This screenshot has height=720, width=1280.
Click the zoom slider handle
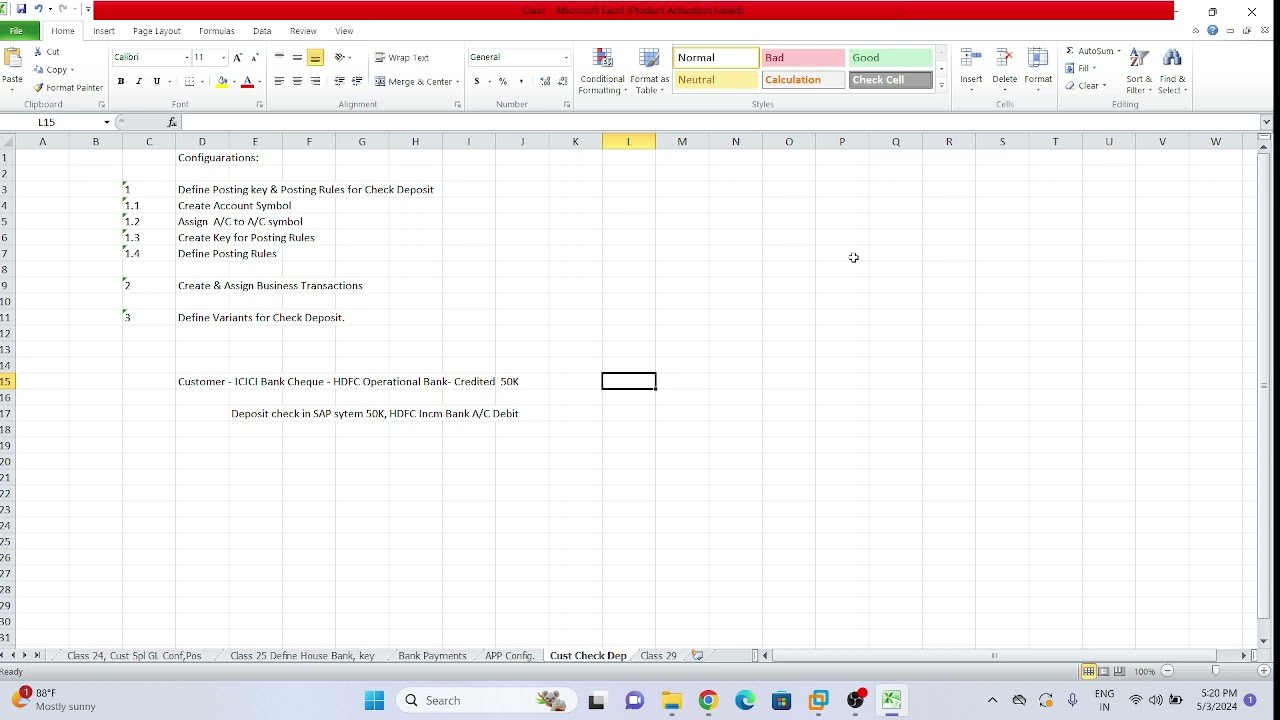(x=1216, y=671)
